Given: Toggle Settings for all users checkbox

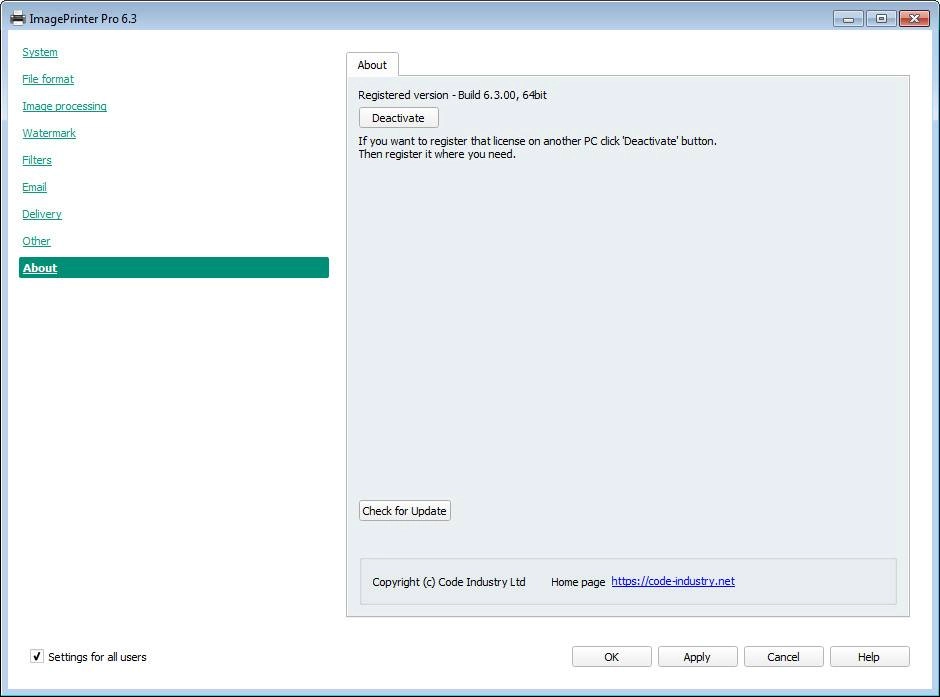Looking at the screenshot, I should (x=37, y=656).
